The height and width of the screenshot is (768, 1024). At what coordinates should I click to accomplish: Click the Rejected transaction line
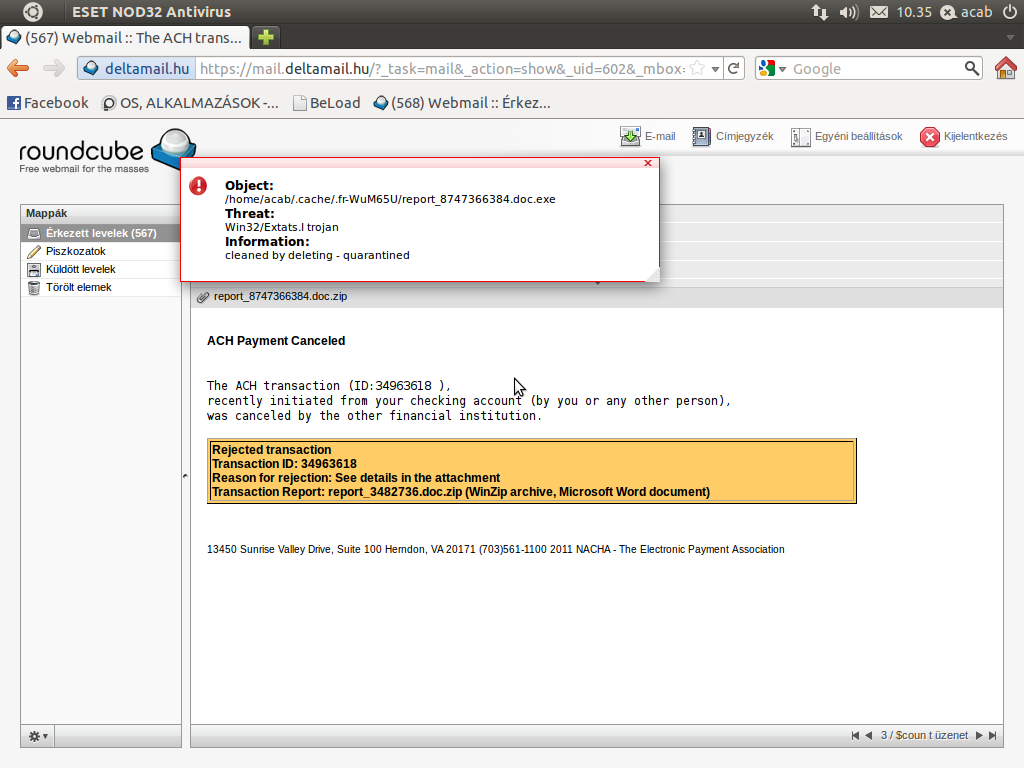point(272,450)
